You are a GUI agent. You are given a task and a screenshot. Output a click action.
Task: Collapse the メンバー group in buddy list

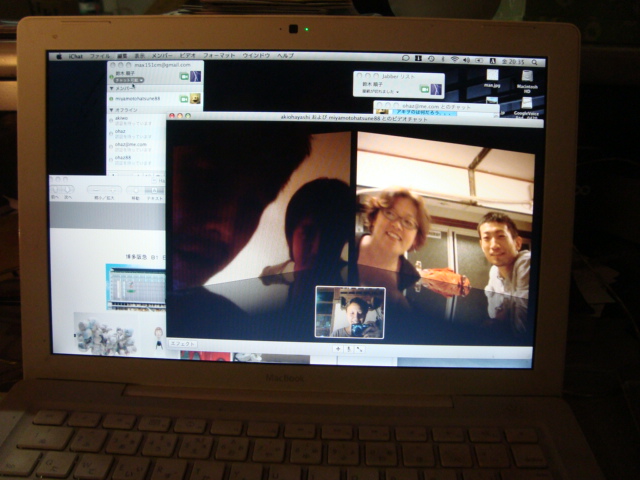point(112,88)
